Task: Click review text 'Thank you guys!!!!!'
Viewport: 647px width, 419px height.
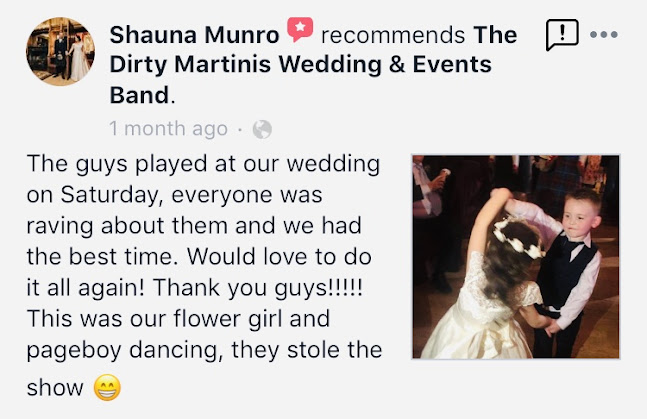Action: pos(258,288)
